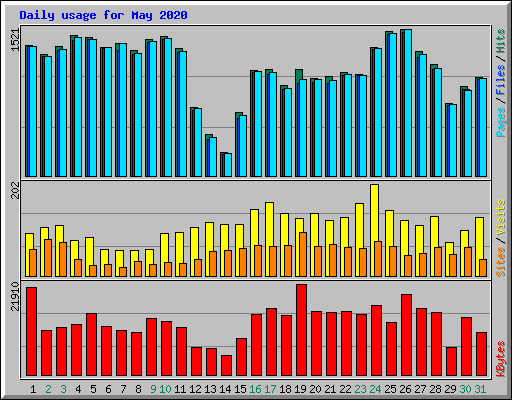
Task: Select the cyan hits bar for day 14
Action: [x=228, y=165]
